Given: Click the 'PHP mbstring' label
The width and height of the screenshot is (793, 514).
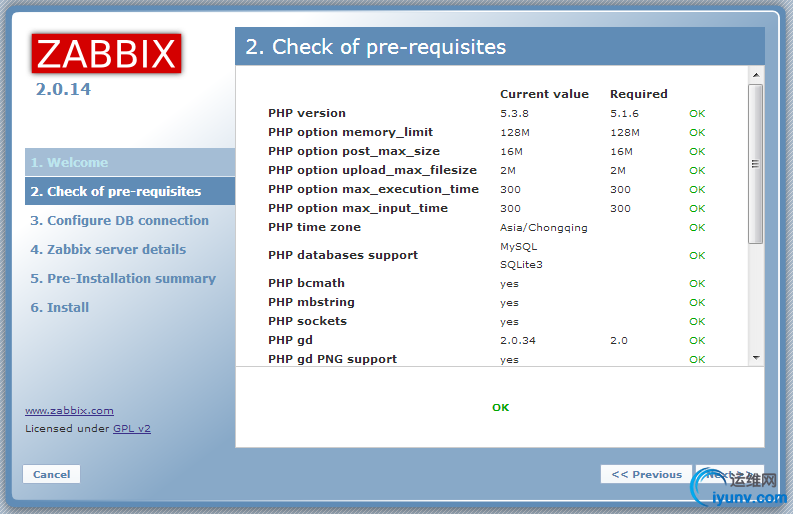Looking at the screenshot, I should pyautogui.click(x=312, y=303).
